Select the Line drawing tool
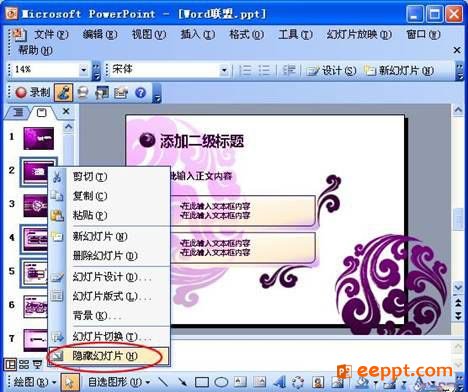 163,382
